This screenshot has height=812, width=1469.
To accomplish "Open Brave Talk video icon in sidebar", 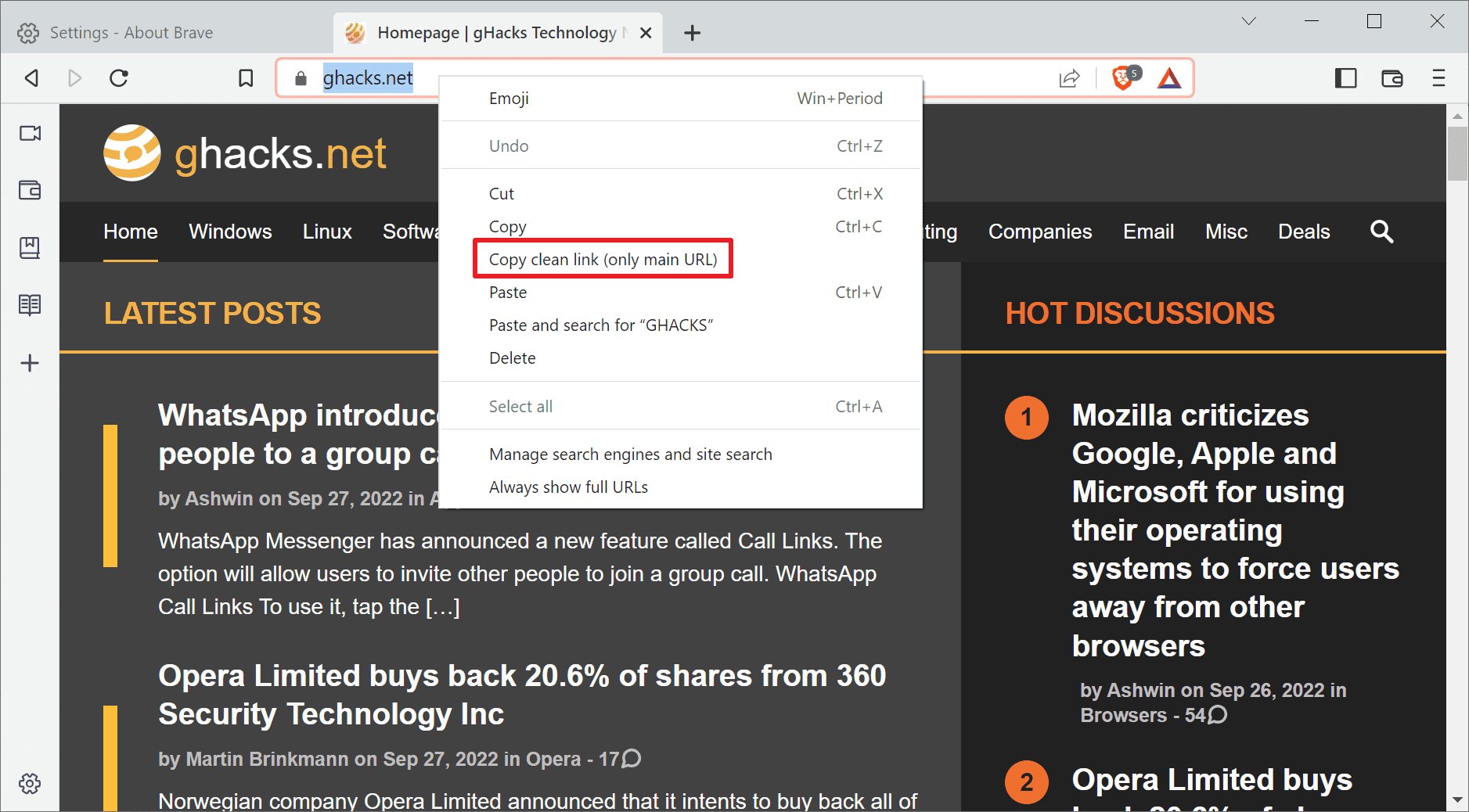I will pyautogui.click(x=30, y=133).
